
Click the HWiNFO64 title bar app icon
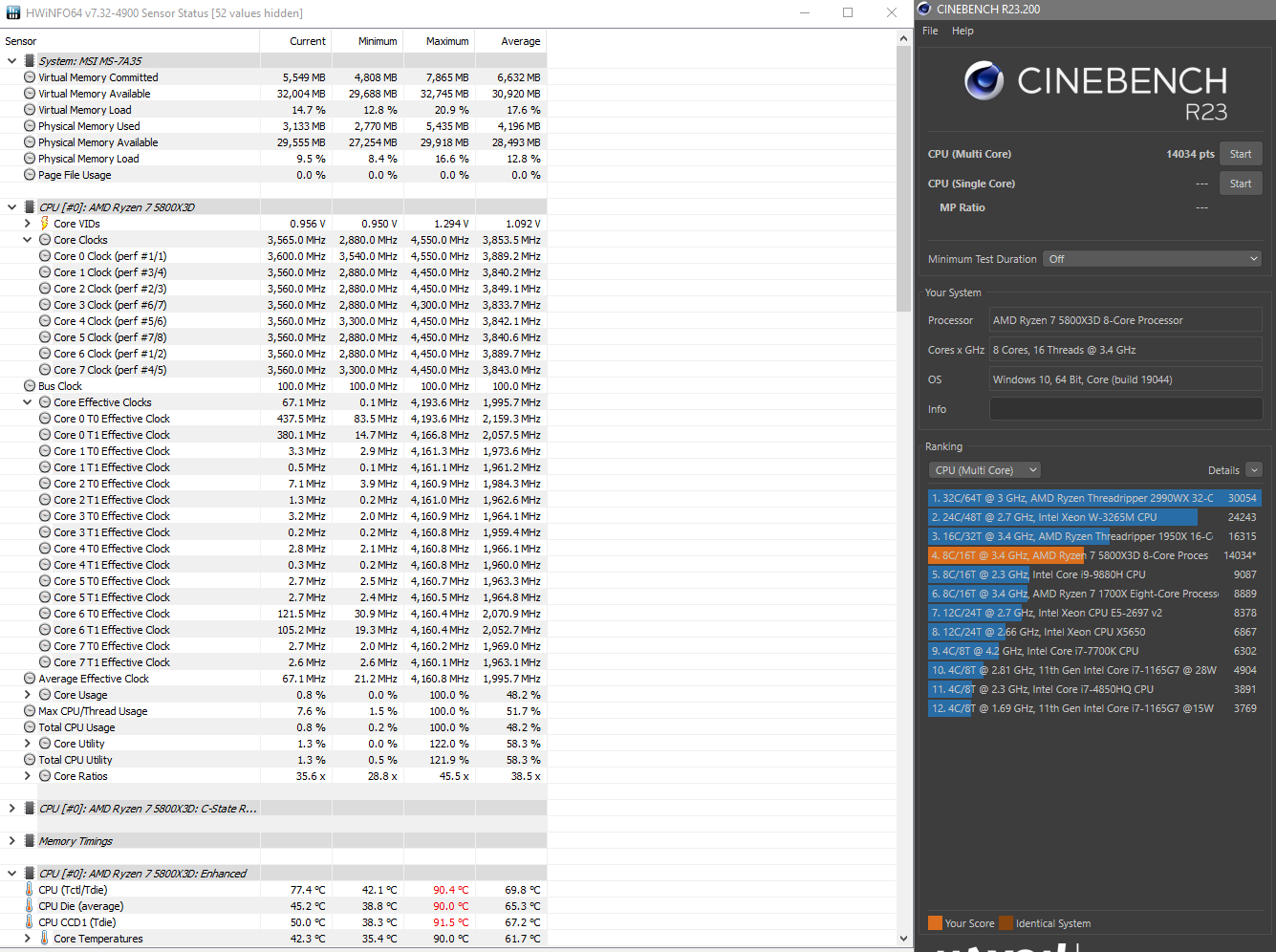[x=12, y=12]
